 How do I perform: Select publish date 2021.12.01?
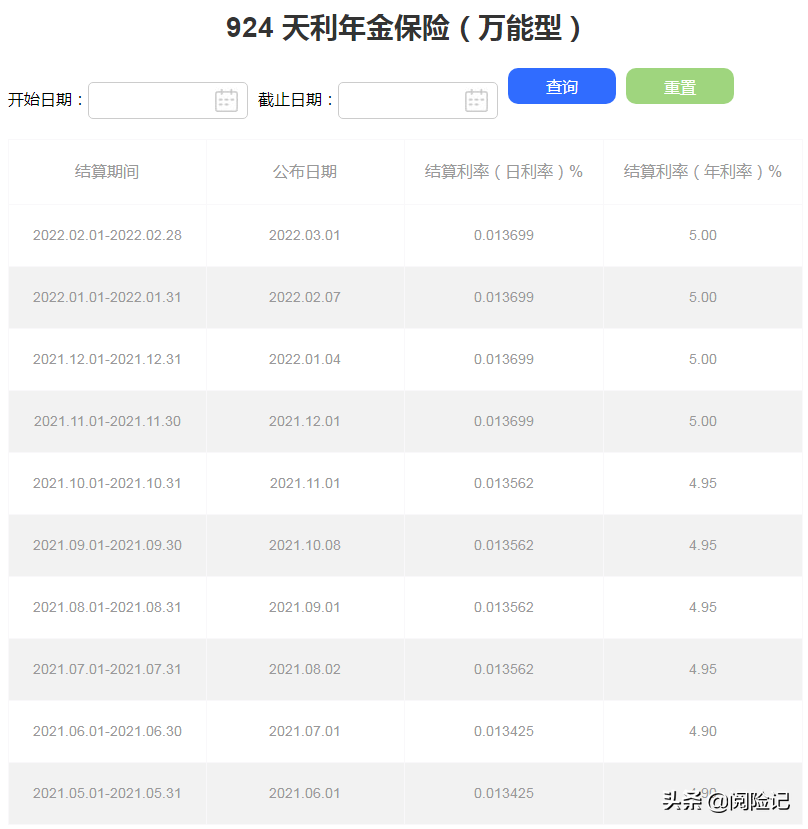tap(305, 421)
